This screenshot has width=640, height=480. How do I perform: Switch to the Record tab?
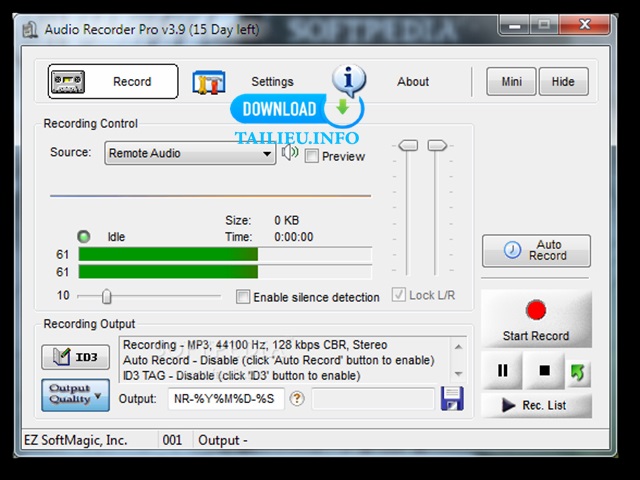pos(113,81)
